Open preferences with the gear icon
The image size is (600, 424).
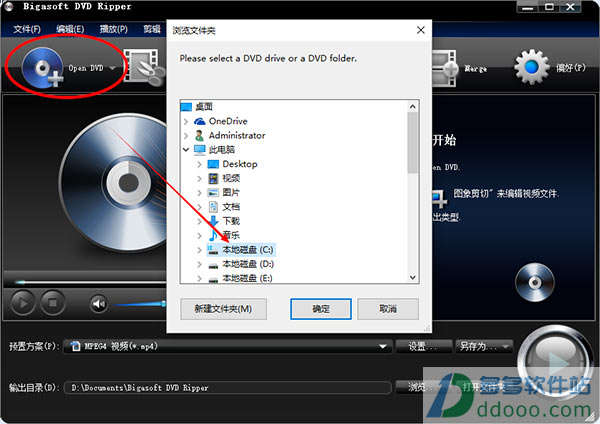coord(532,67)
